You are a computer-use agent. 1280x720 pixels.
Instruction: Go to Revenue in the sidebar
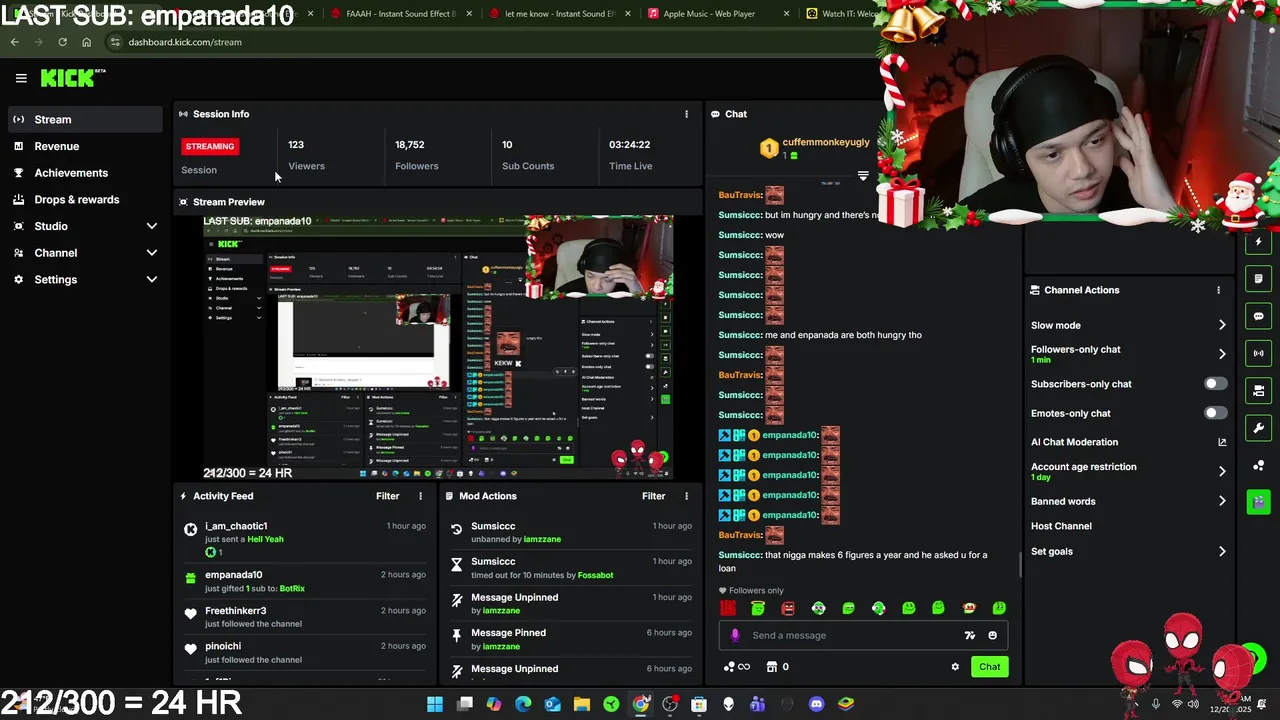(86, 146)
